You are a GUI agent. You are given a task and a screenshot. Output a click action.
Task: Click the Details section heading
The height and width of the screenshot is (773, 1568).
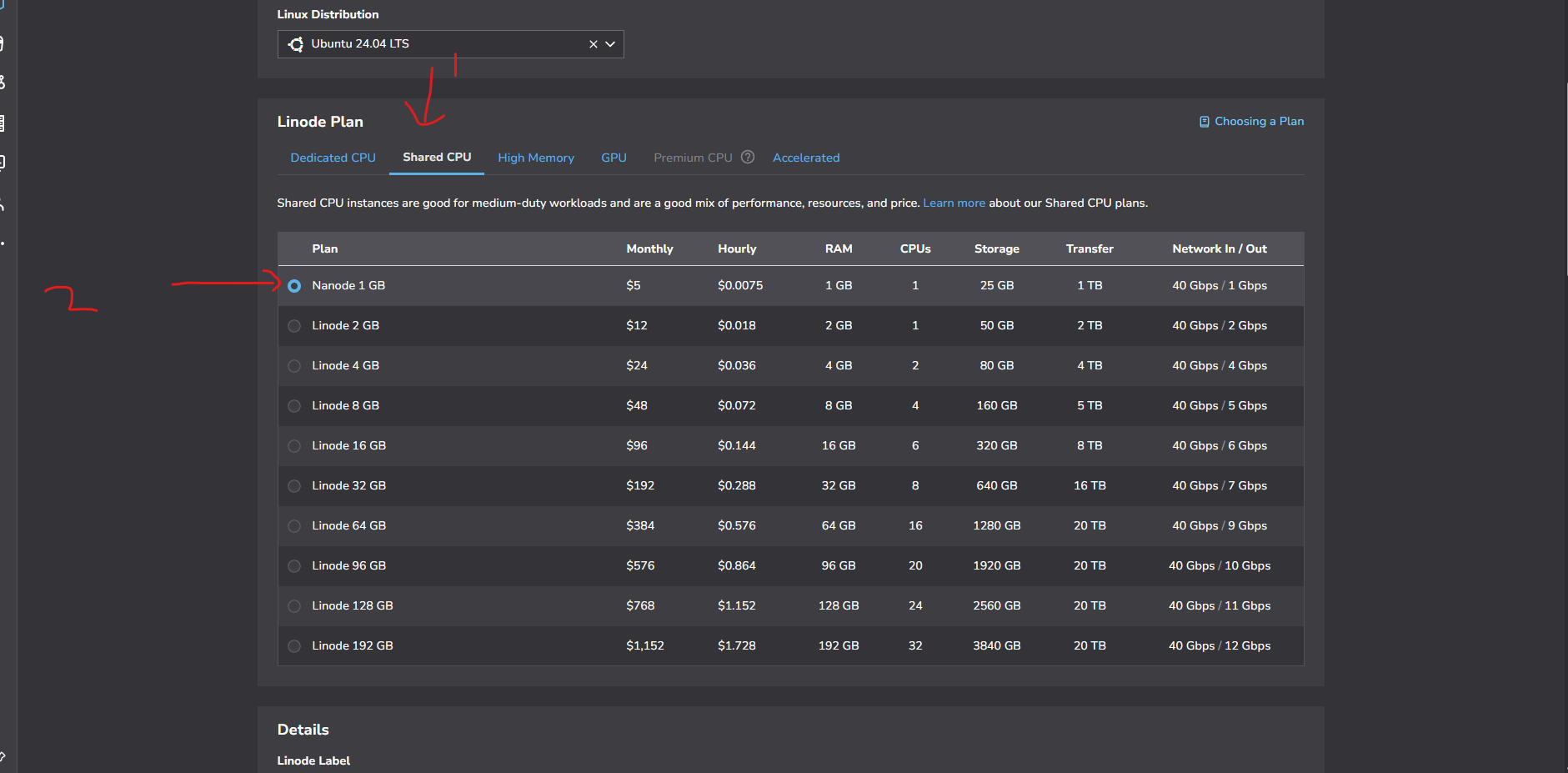pos(303,730)
